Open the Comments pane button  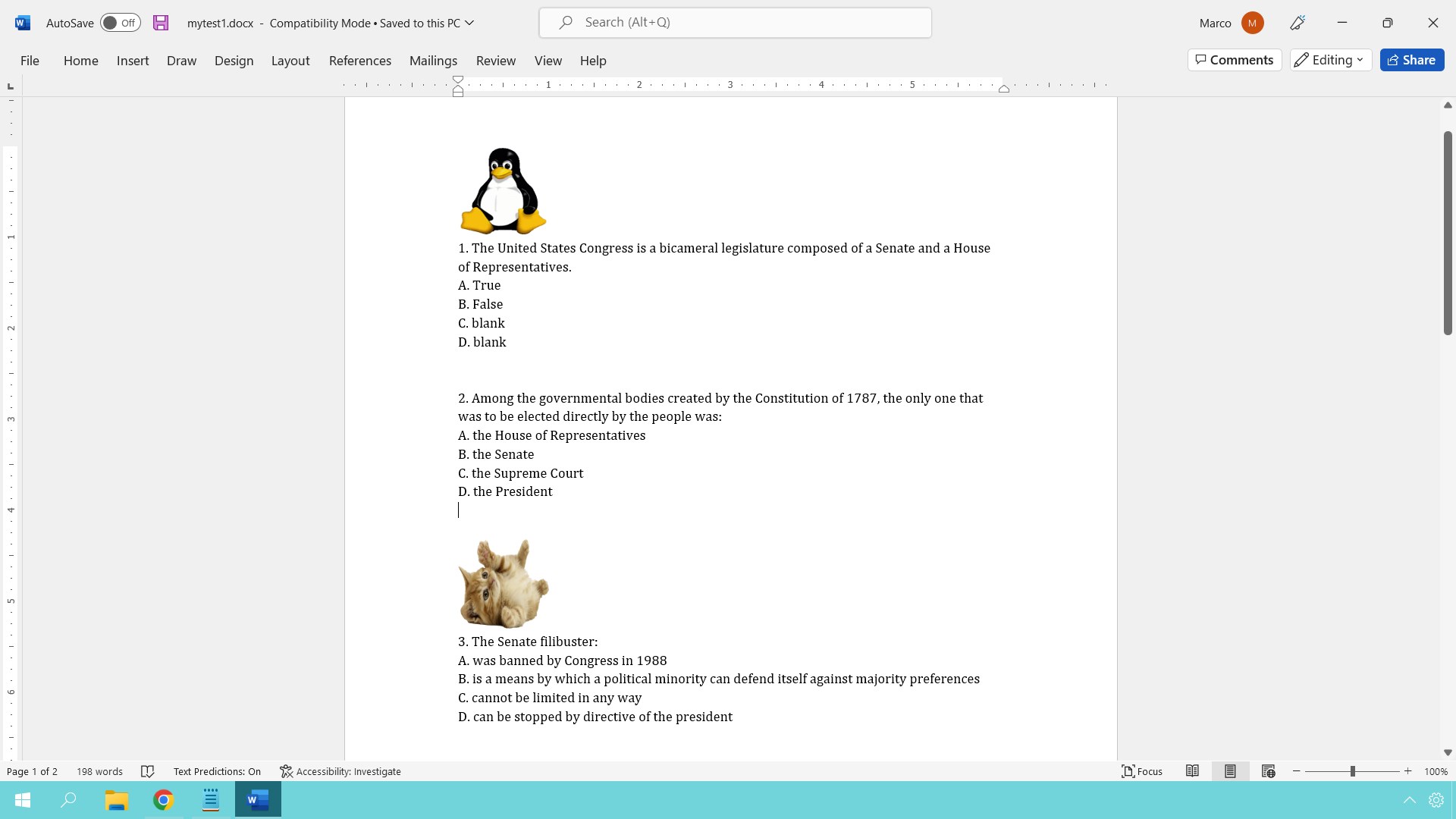click(1234, 60)
